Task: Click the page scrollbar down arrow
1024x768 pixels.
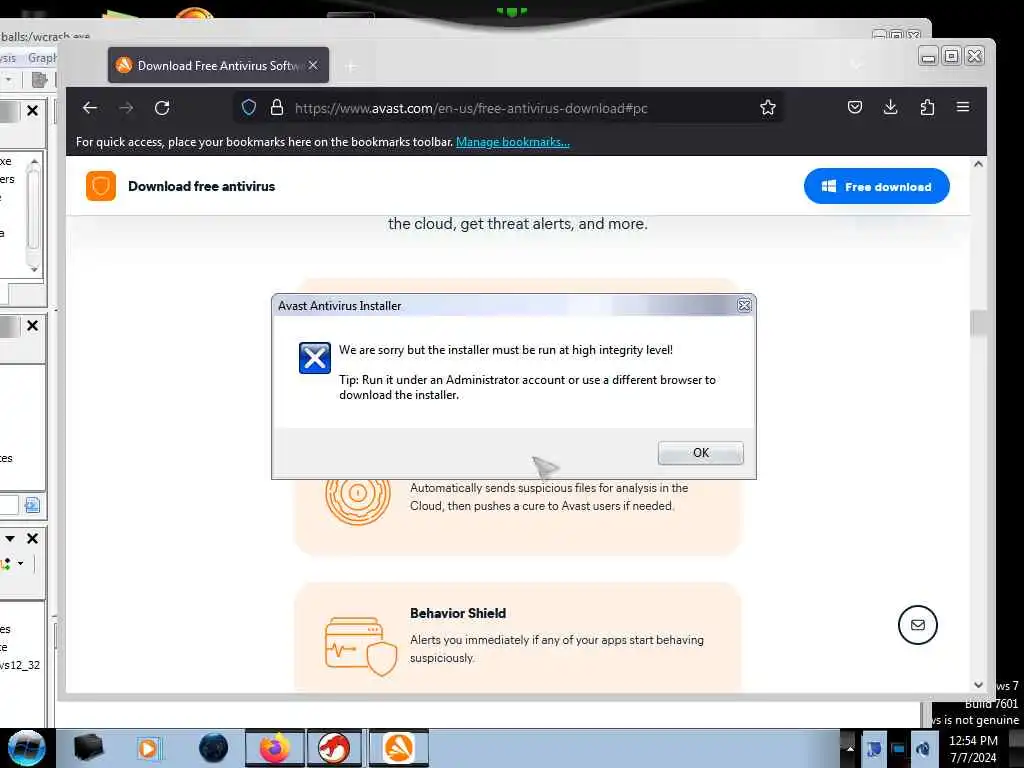Action: [978, 684]
